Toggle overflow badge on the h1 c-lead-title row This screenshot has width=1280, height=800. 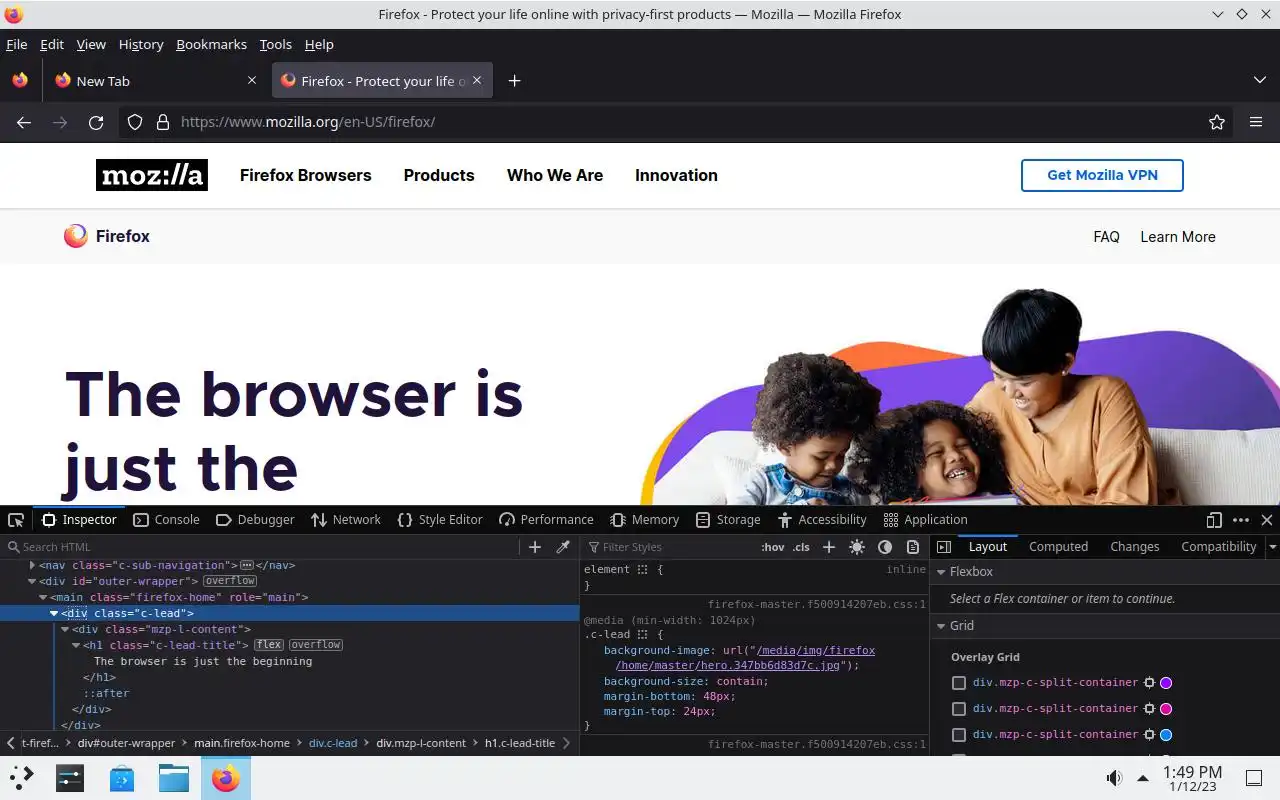316,645
